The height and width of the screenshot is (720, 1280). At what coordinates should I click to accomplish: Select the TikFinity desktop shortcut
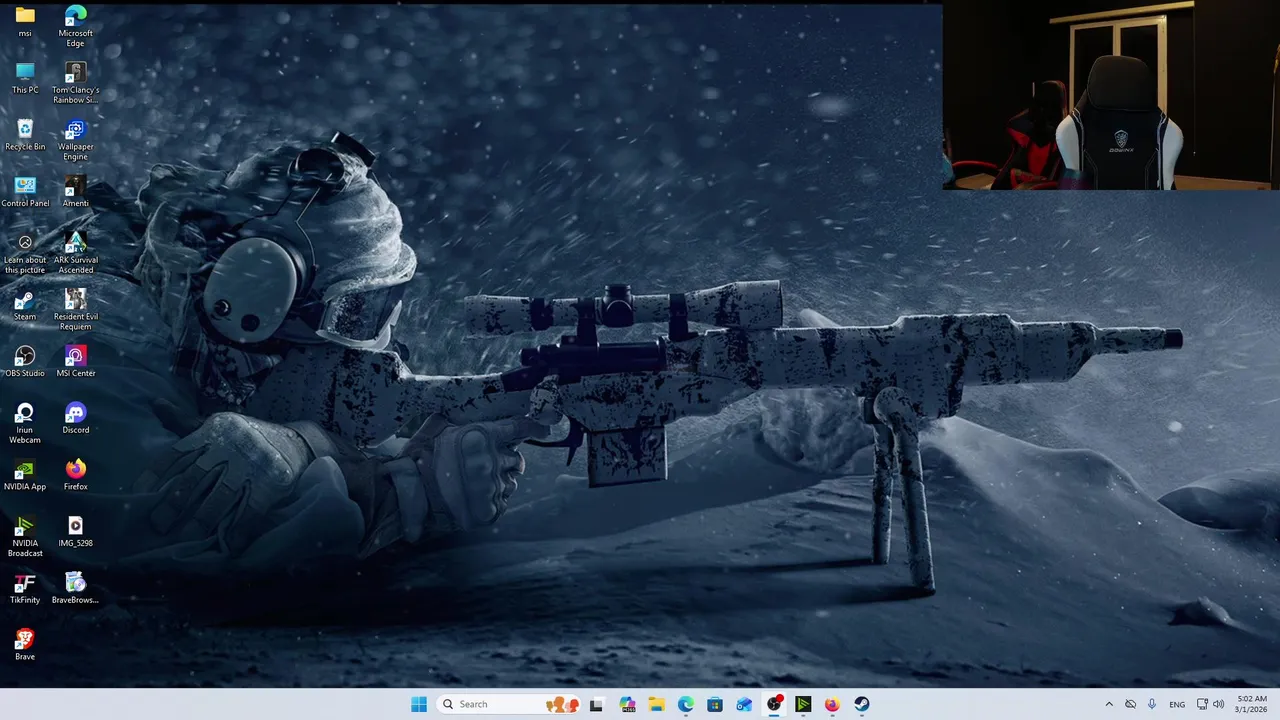point(25,589)
